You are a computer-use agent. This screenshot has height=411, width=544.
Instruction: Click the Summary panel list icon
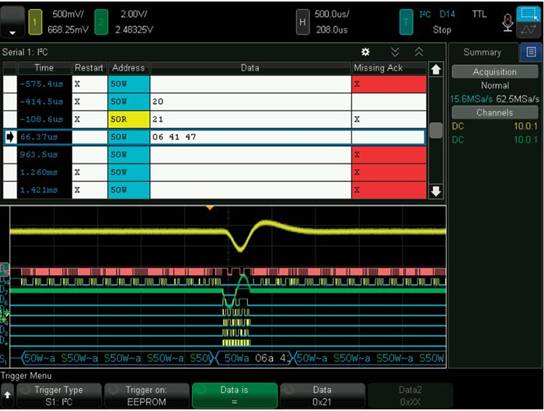point(531,52)
